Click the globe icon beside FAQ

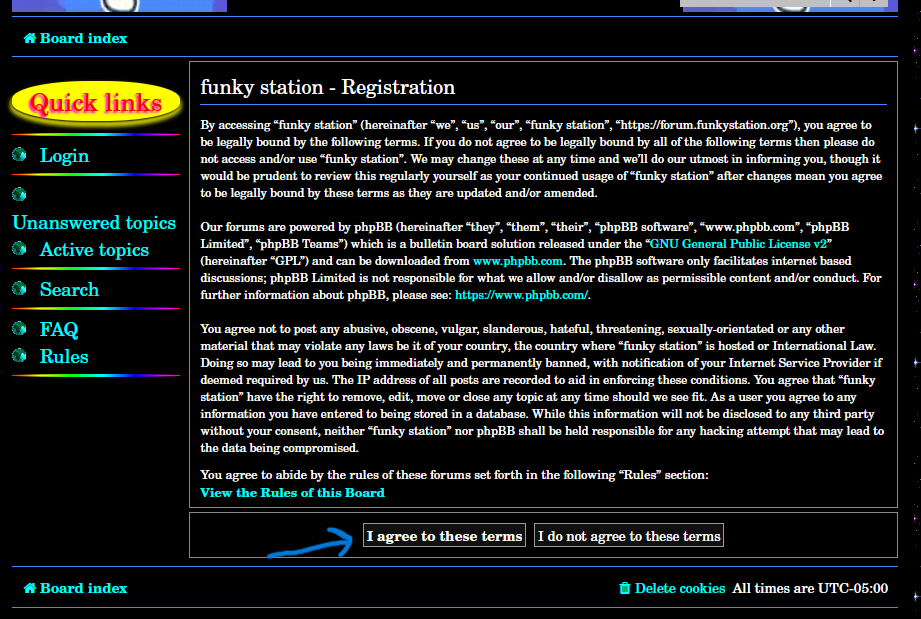(19, 328)
